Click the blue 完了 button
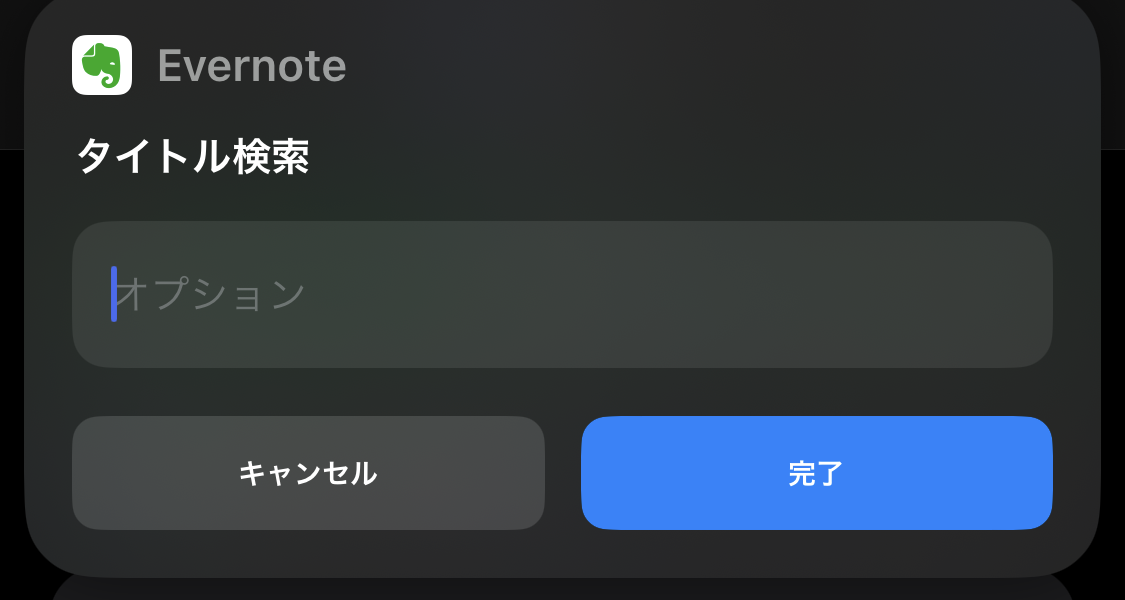The width and height of the screenshot is (1125, 600). click(816, 473)
